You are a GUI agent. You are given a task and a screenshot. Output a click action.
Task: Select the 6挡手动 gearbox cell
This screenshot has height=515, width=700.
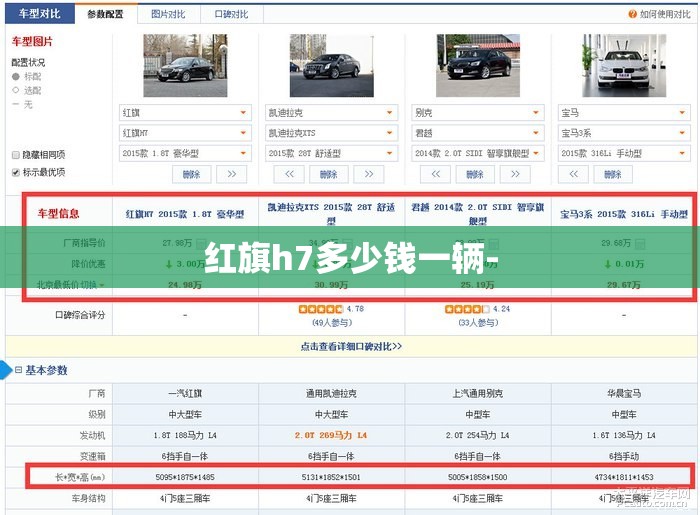point(624,456)
